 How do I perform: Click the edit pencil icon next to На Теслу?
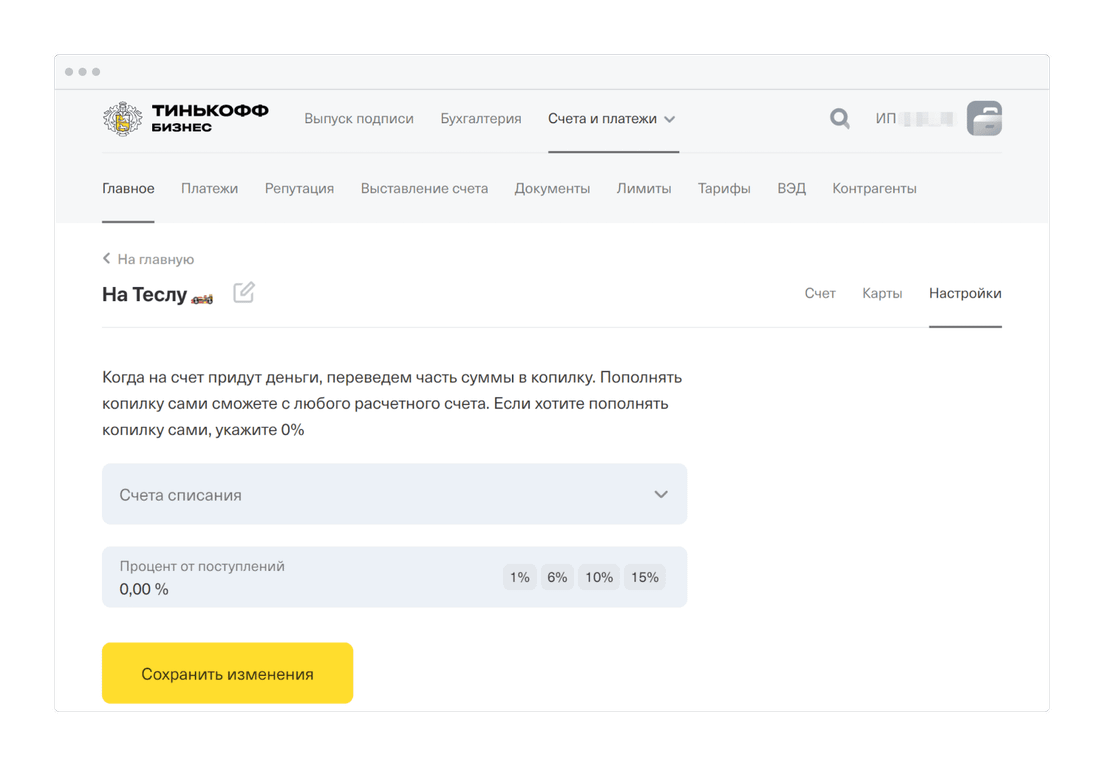pyautogui.click(x=244, y=292)
